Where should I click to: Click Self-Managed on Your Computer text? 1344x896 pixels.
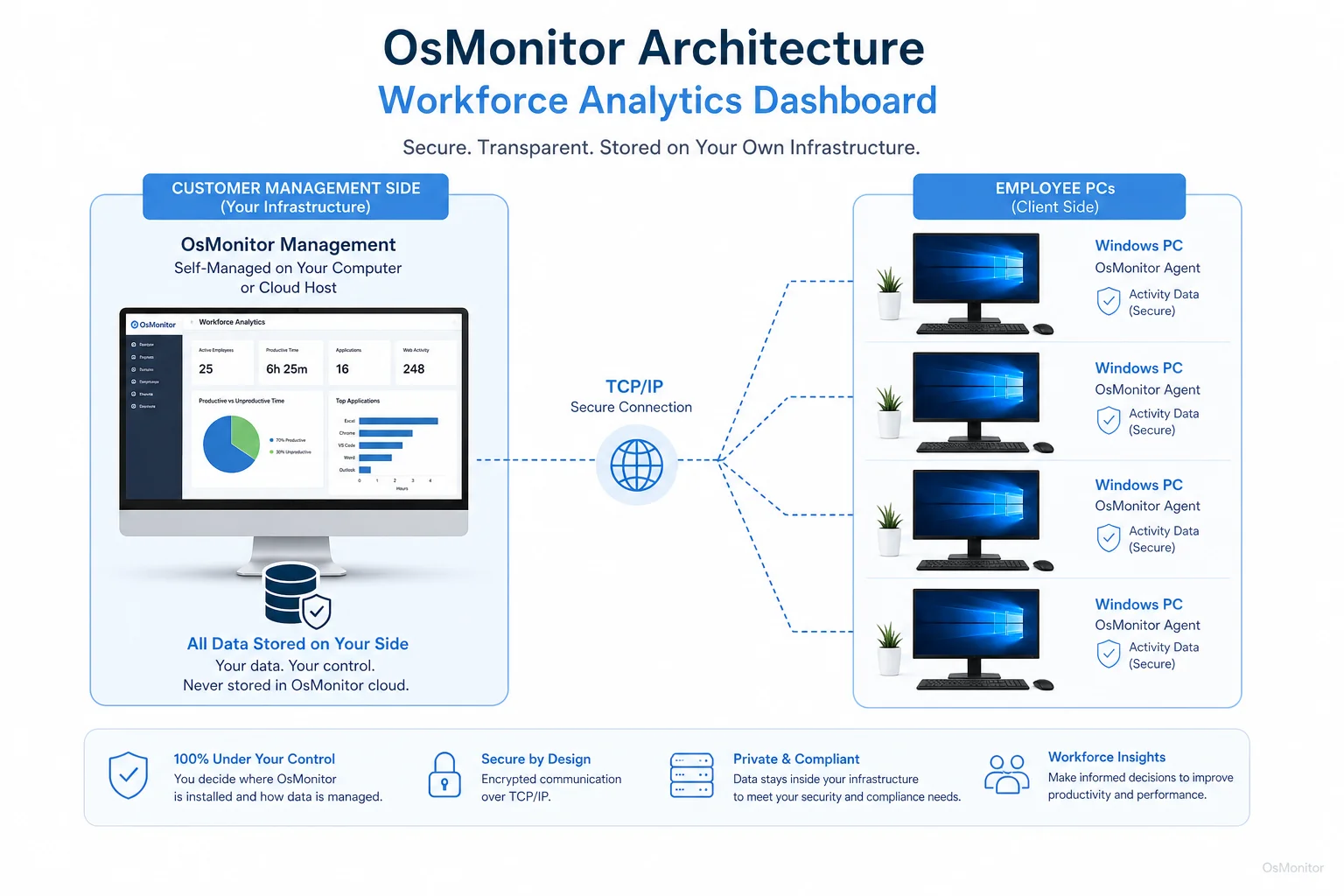pyautogui.click(x=288, y=268)
